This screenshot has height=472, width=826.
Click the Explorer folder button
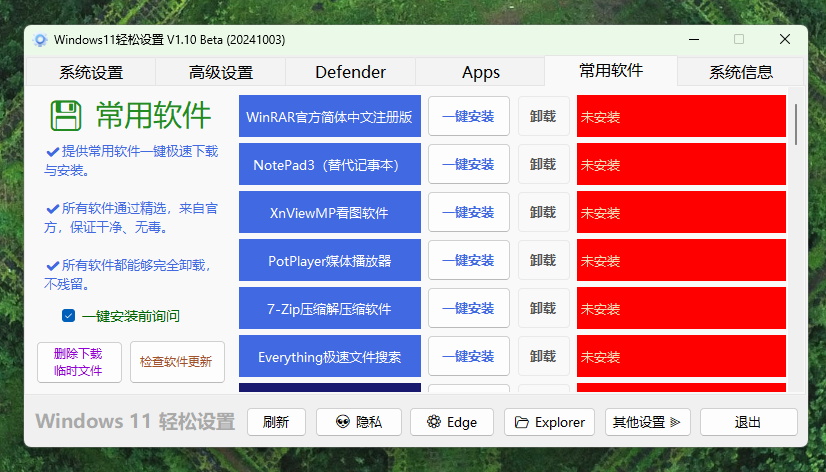549,422
